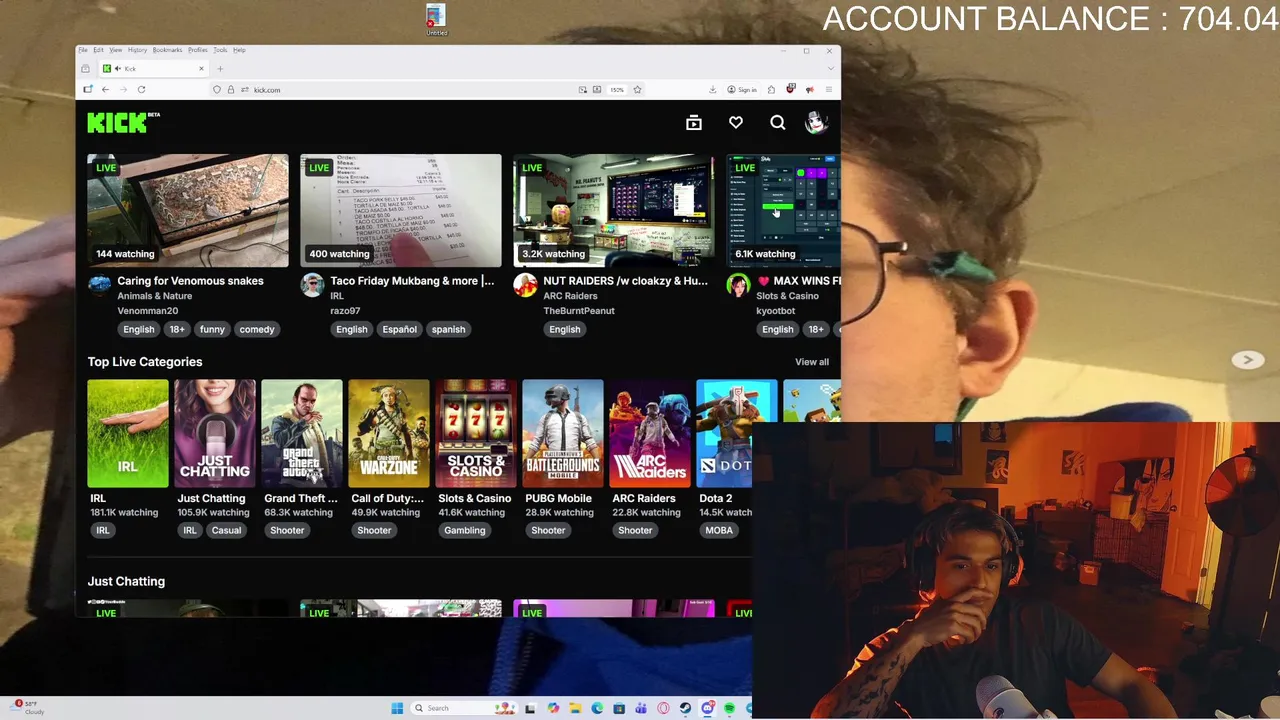Open a new browser tab
Image resolution: width=1280 pixels, height=720 pixels.
coord(220,68)
